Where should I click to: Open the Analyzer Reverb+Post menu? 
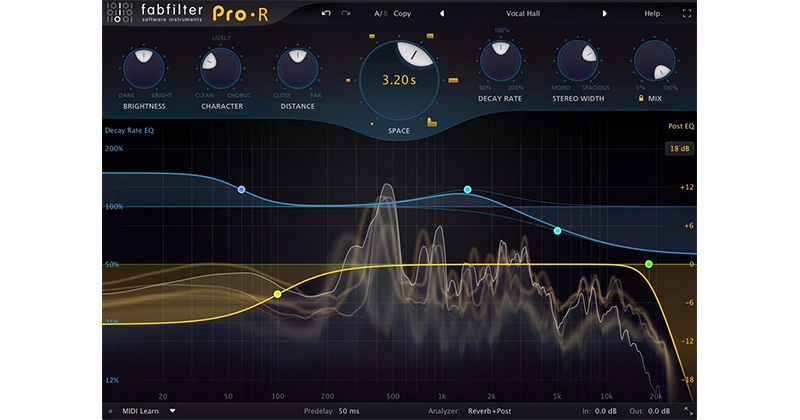489,411
